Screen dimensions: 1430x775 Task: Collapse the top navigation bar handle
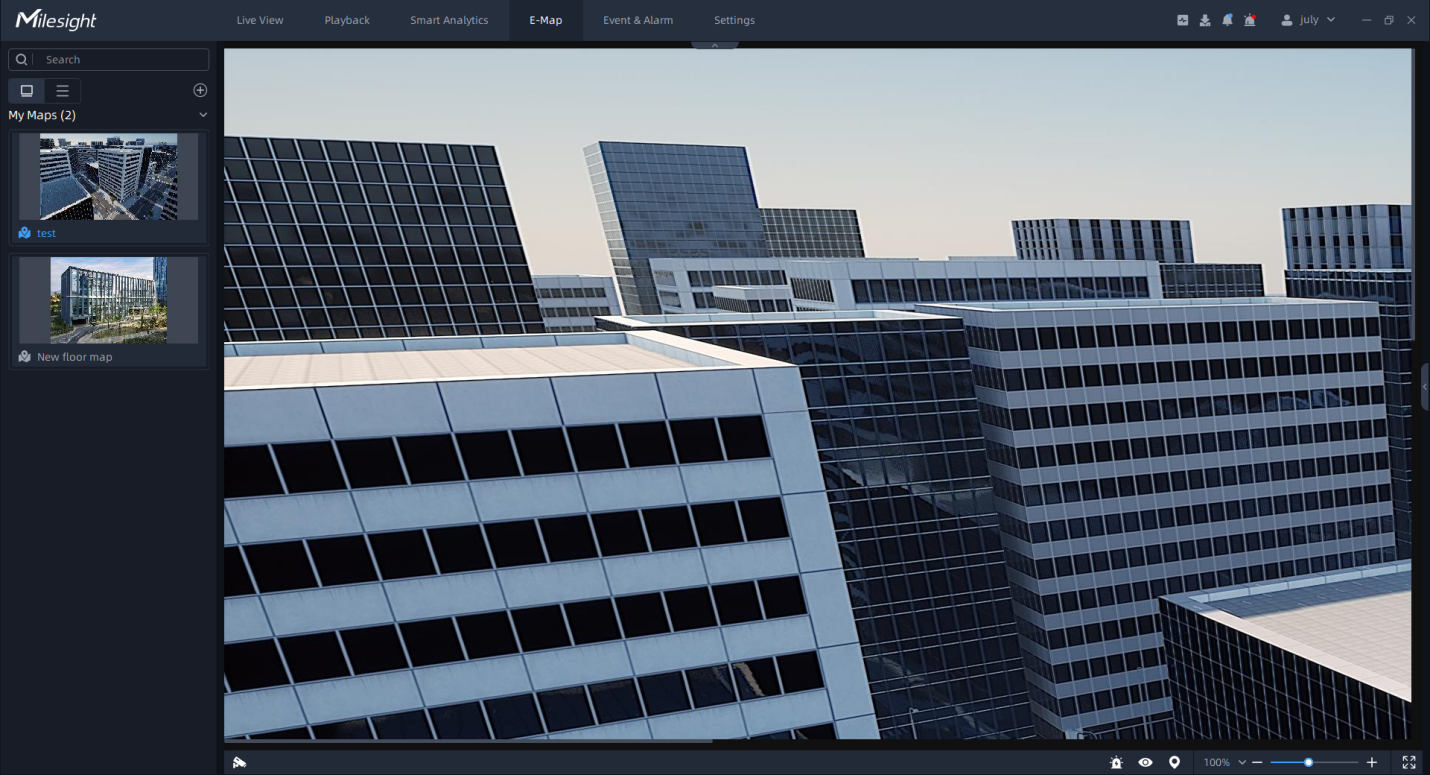715,45
